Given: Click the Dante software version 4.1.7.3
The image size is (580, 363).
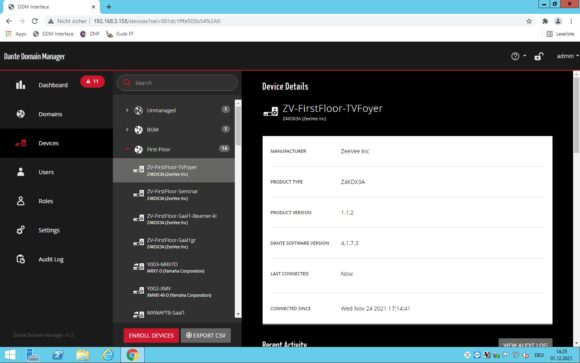Looking at the screenshot, I should [349, 243].
